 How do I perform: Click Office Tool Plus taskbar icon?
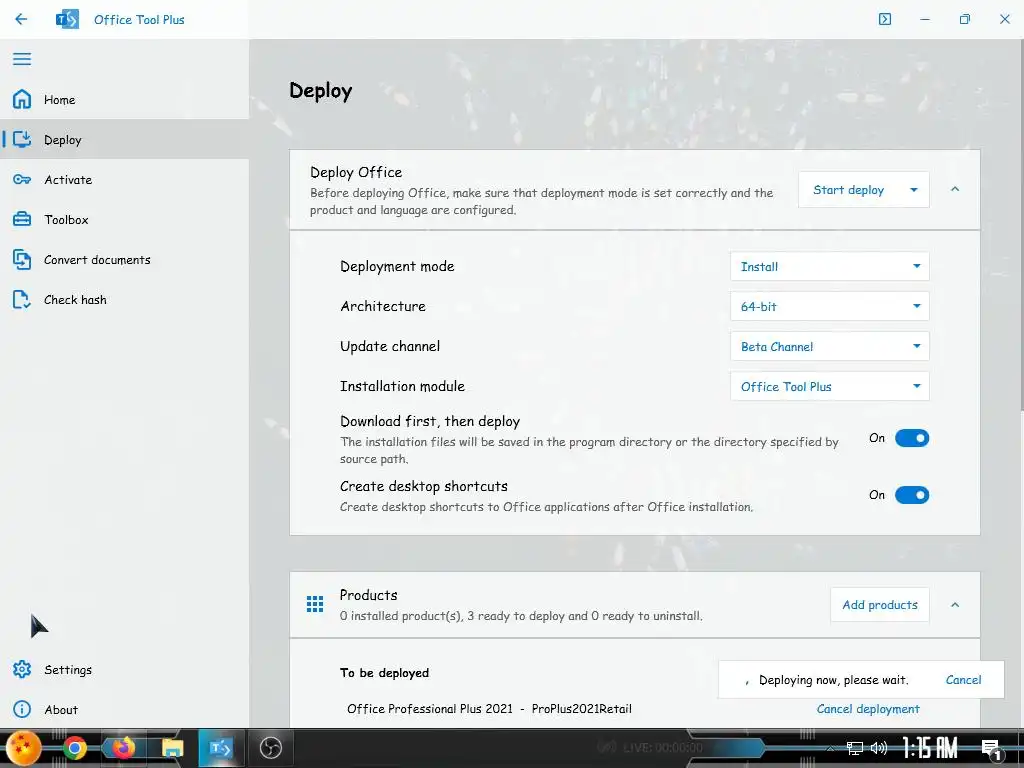[x=220, y=748]
